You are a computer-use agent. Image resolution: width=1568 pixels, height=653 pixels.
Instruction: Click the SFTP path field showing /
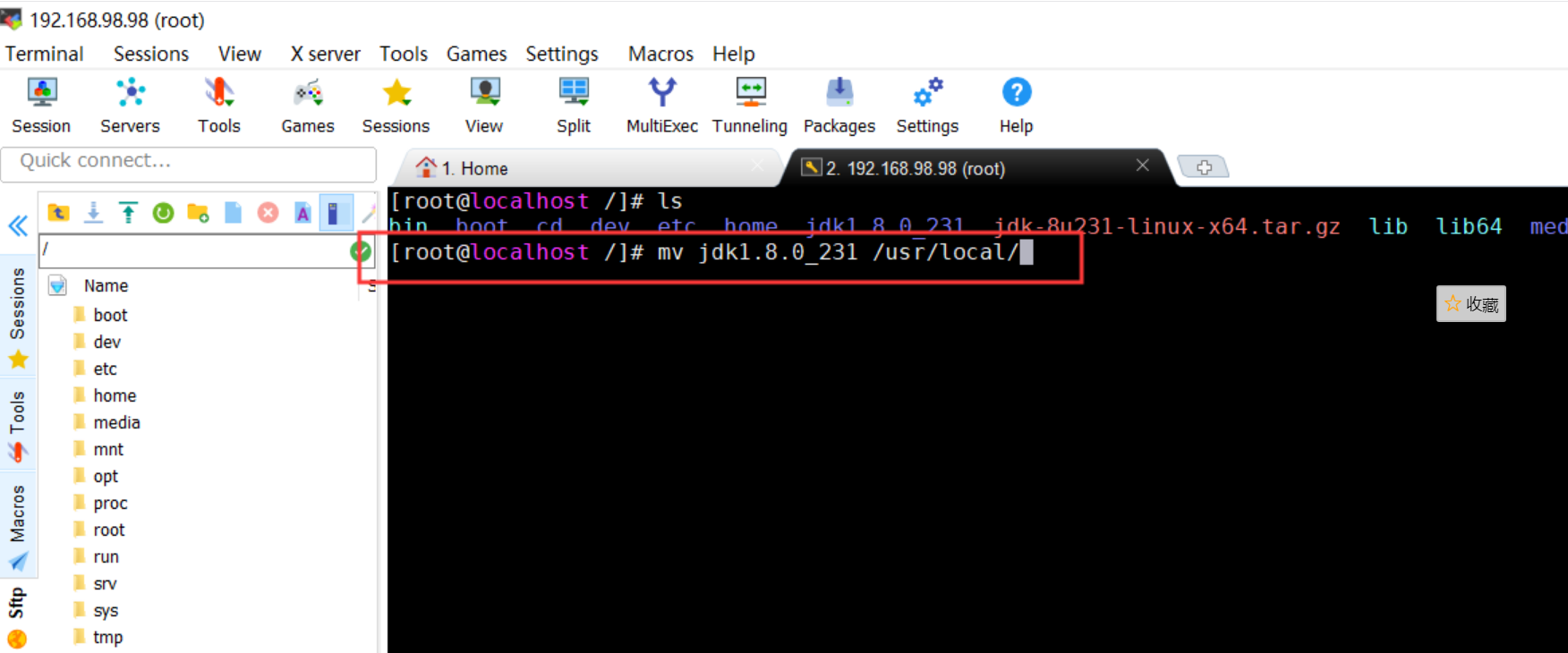point(194,250)
